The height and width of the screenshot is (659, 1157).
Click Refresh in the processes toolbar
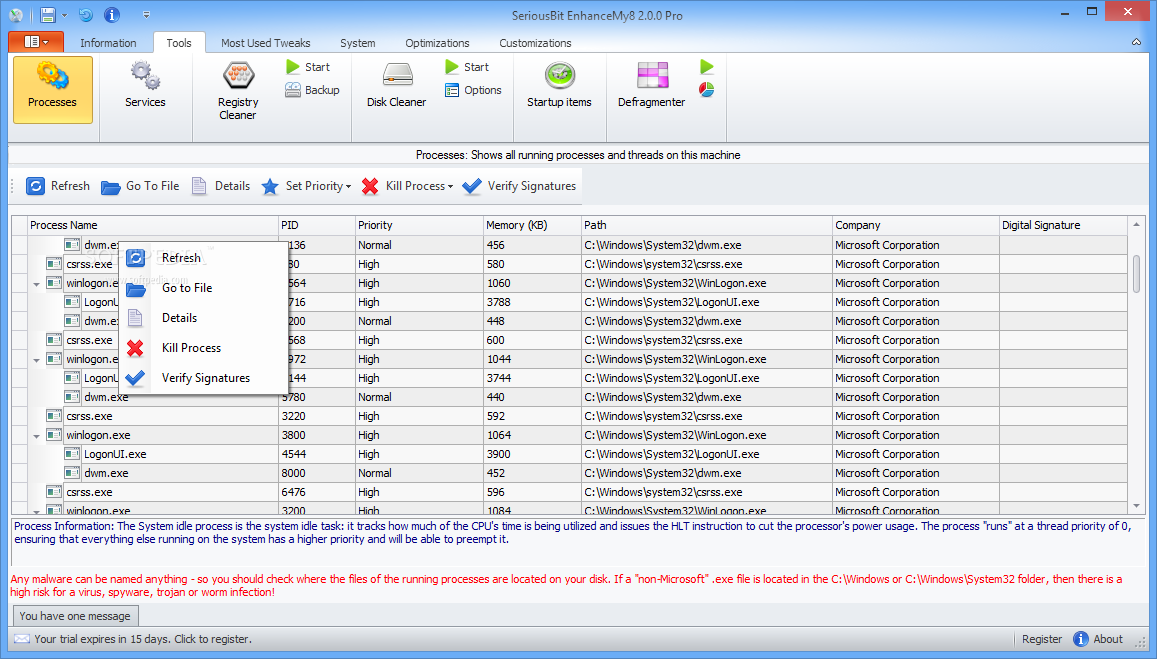(58, 186)
